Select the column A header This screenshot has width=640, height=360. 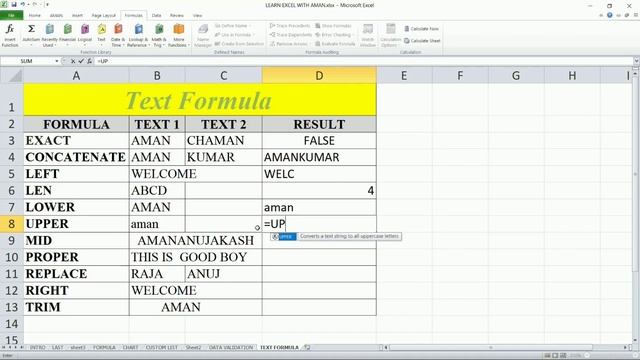coord(76,76)
